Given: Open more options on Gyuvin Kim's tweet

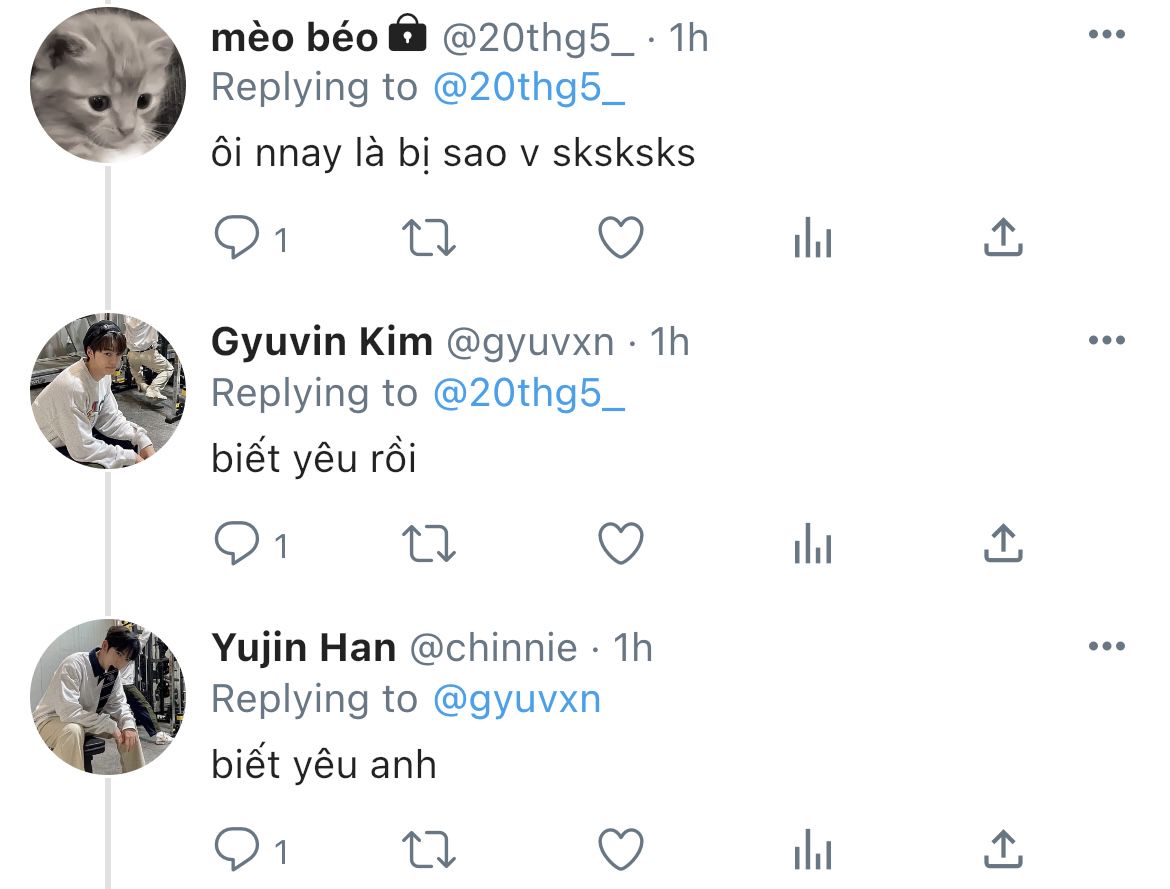Looking at the screenshot, I should click(x=1106, y=342).
